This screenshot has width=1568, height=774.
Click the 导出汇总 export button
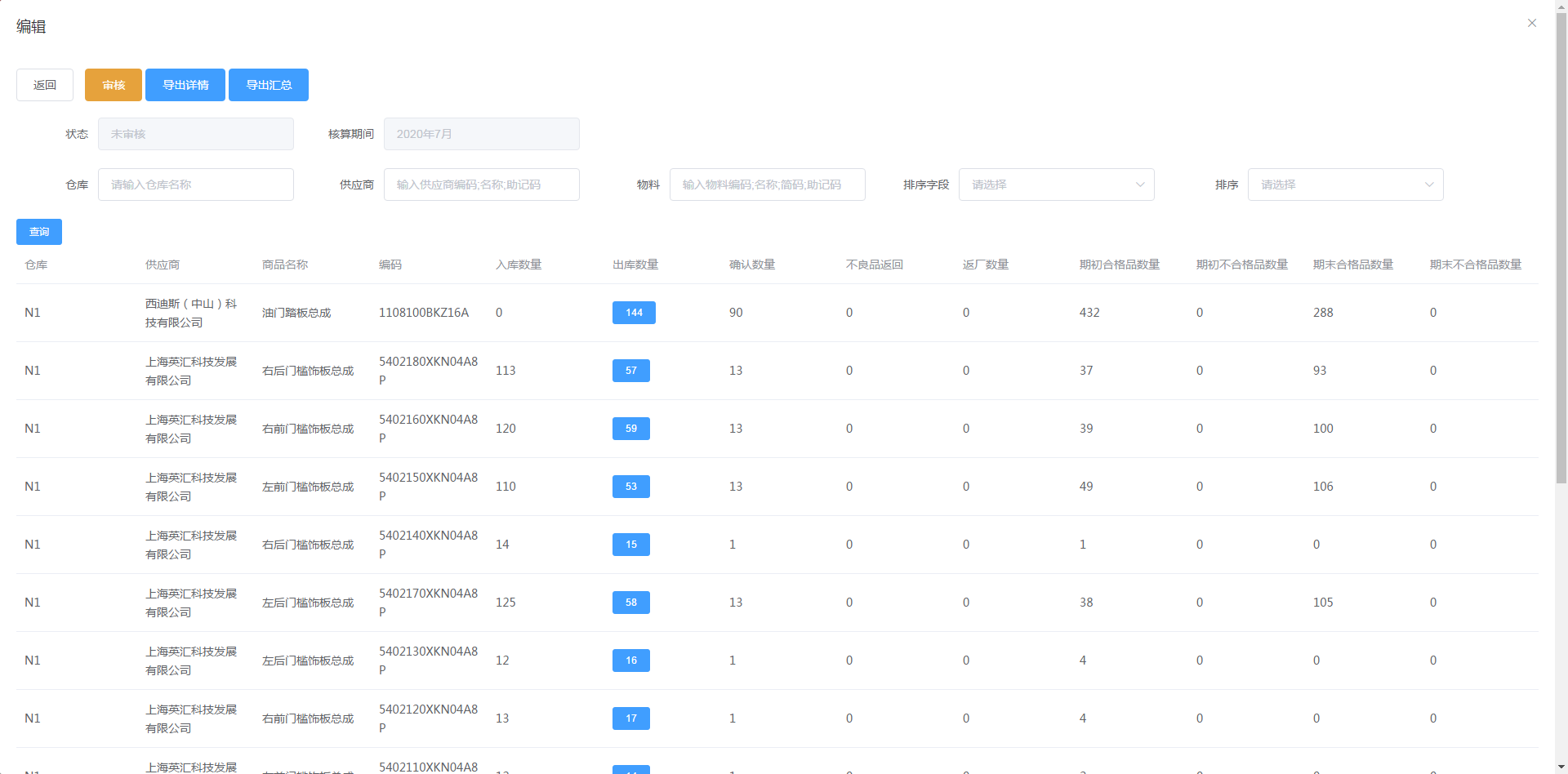[x=269, y=85]
